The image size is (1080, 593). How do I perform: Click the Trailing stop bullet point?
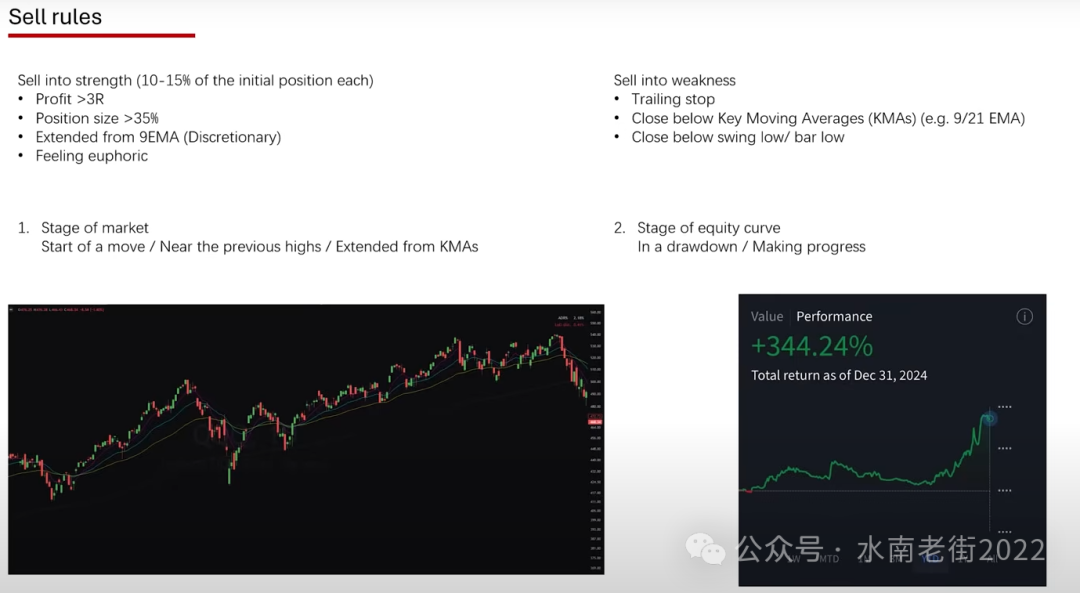point(673,99)
